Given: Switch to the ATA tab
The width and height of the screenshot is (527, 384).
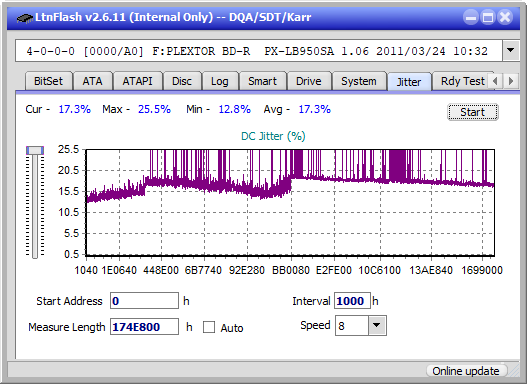Looking at the screenshot, I should (92, 81).
